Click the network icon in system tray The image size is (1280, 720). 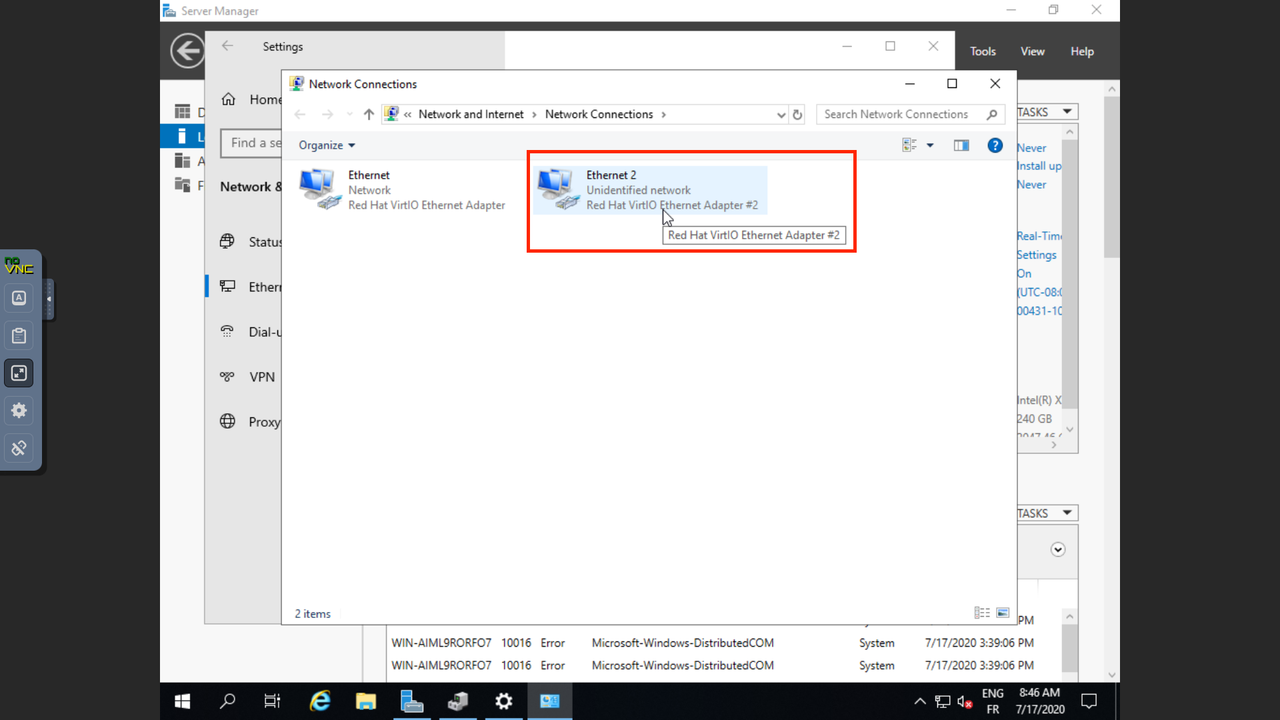click(943, 702)
